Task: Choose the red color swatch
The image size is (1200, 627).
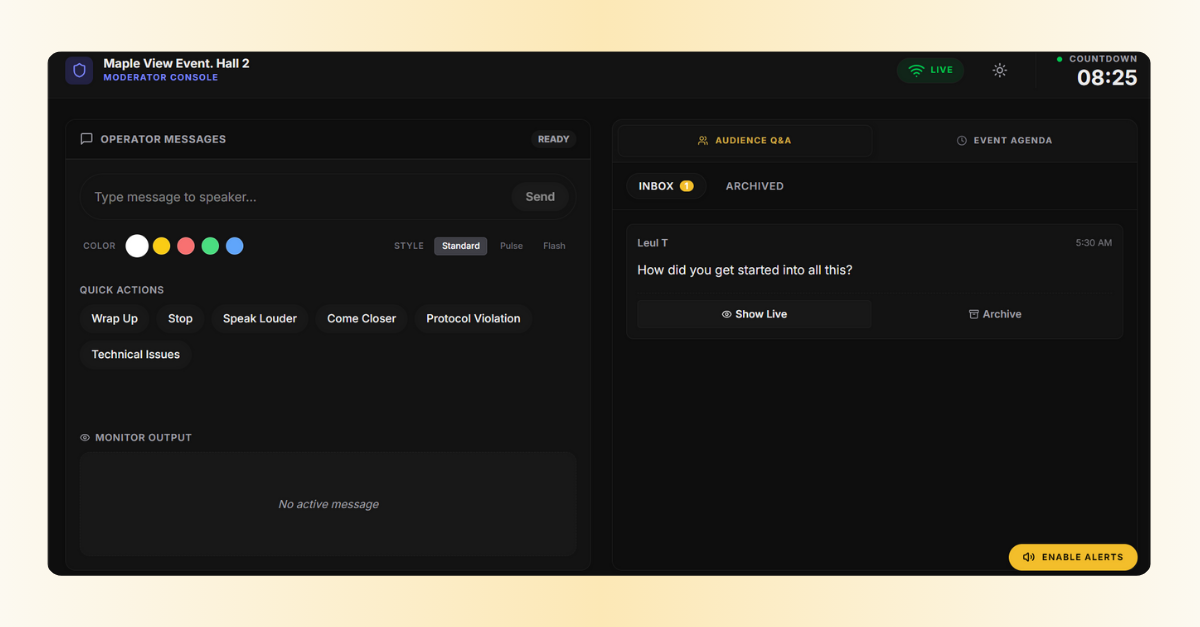Action: coord(186,246)
